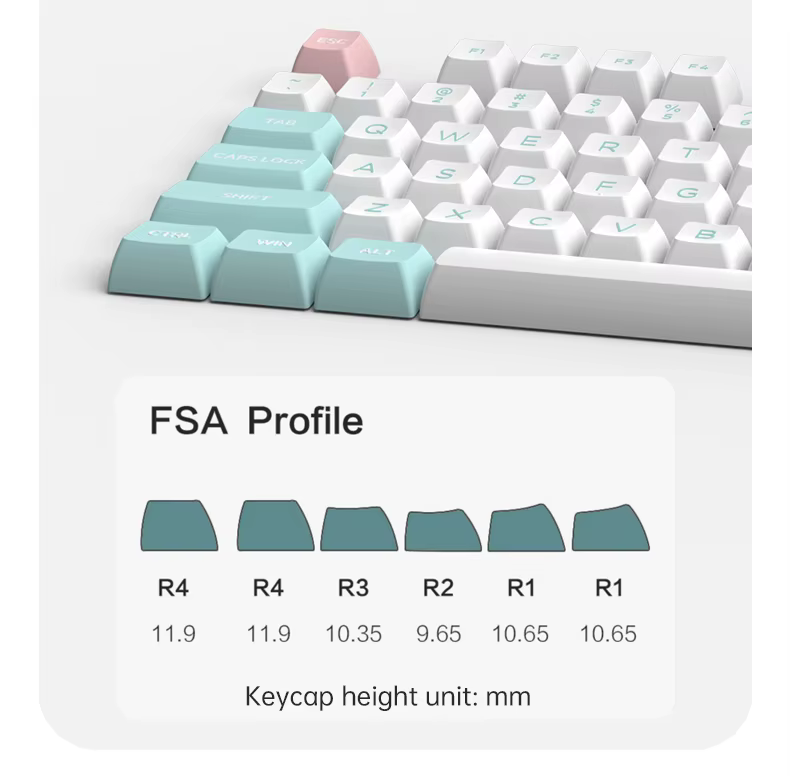Click the R3 keycap profile shape
Image resolution: width=790 pixels, height=776 pixels.
point(359,529)
